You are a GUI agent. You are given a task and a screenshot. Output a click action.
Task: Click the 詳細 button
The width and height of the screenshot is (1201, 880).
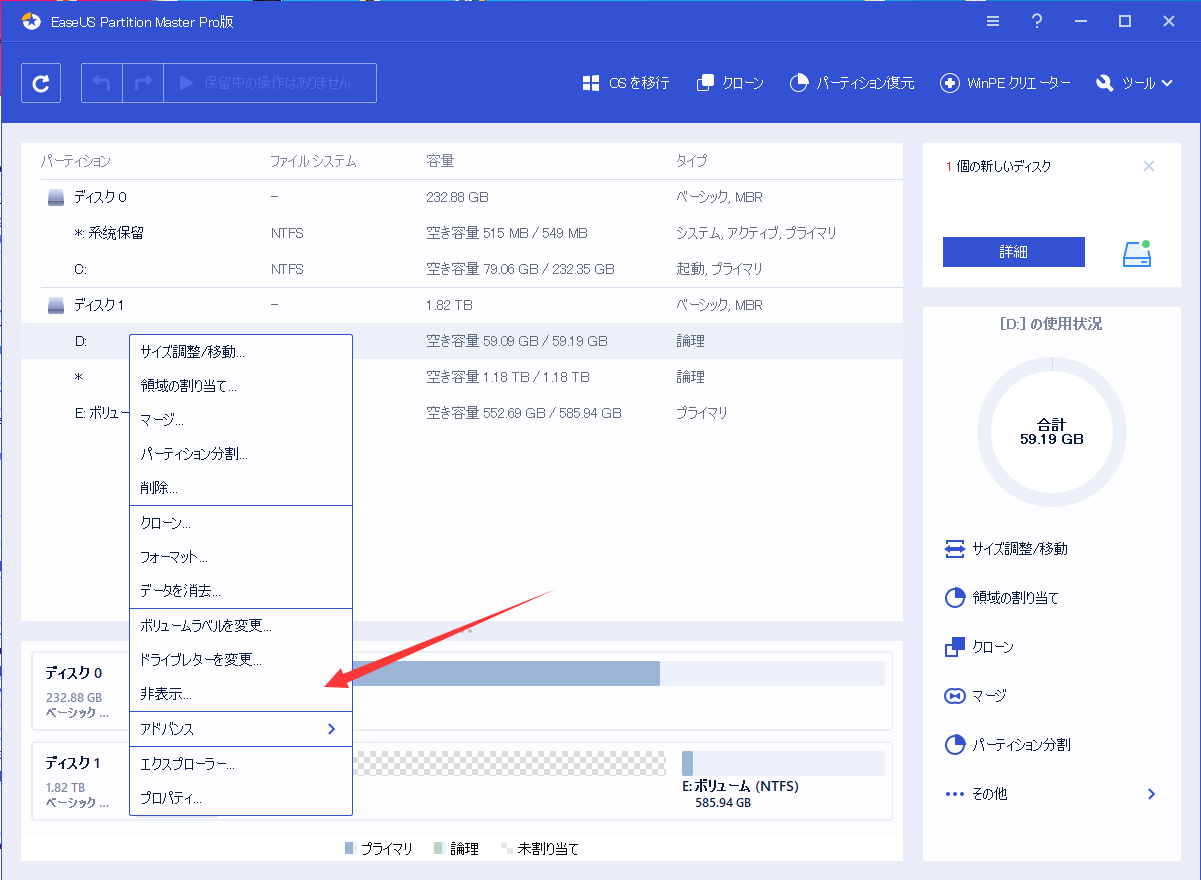coord(1013,252)
